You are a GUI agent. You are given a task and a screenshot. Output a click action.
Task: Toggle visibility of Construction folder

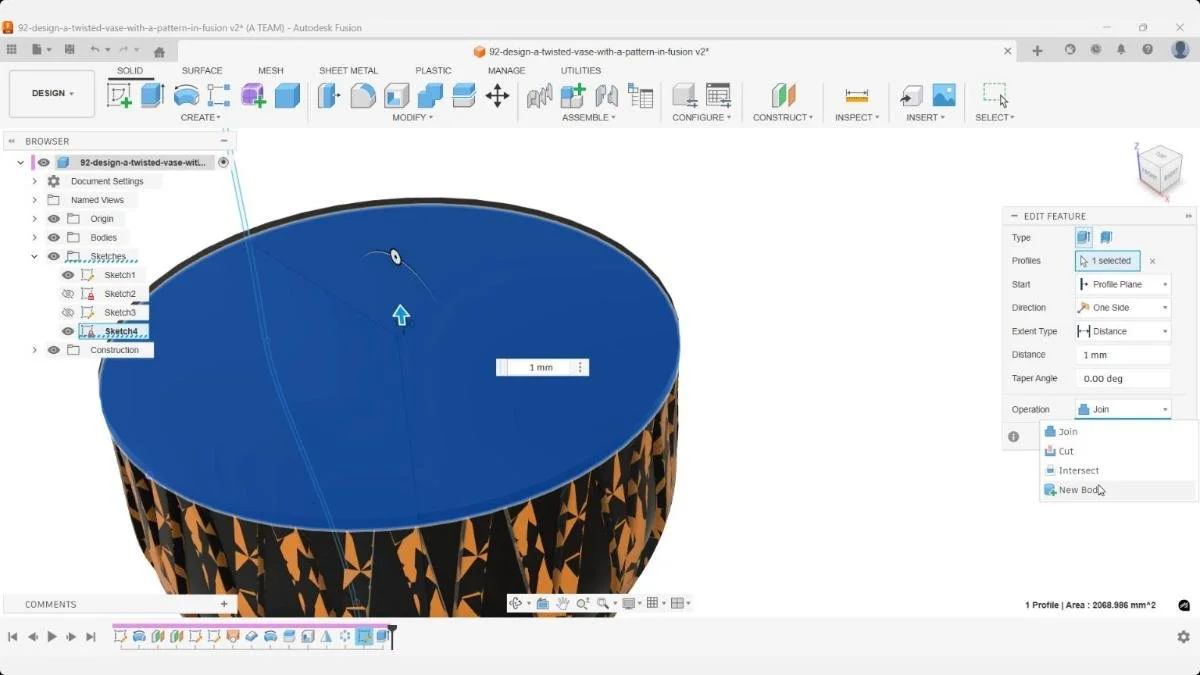[x=54, y=350]
